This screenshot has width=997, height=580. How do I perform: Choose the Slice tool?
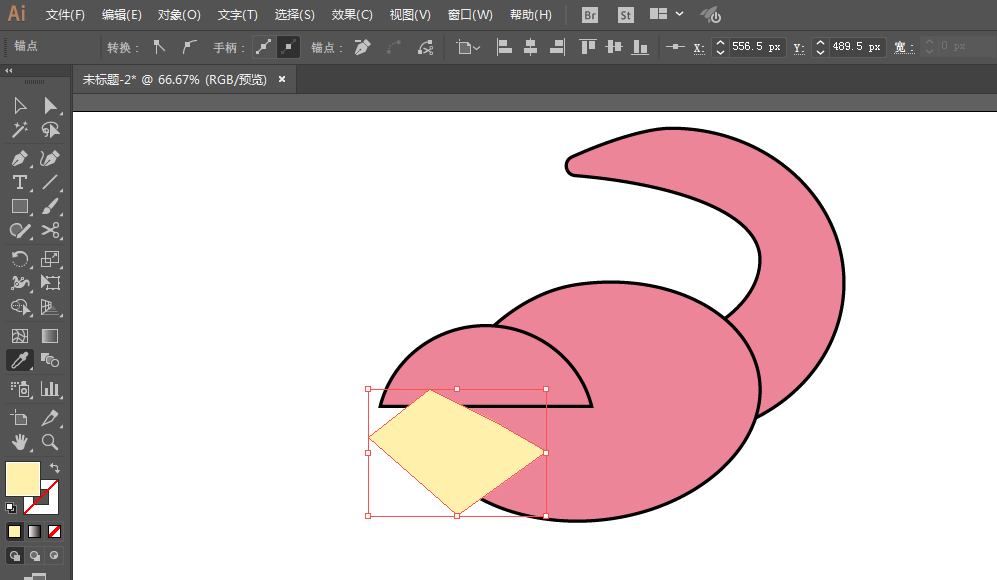50,417
